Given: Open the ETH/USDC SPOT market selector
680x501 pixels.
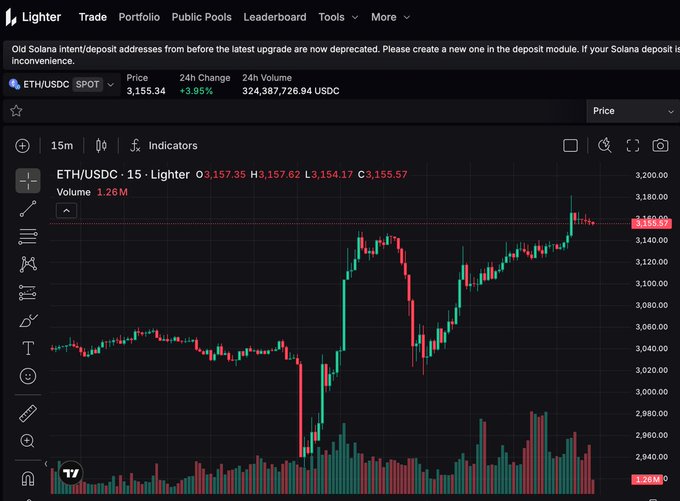Looking at the screenshot, I should tap(62, 84).
